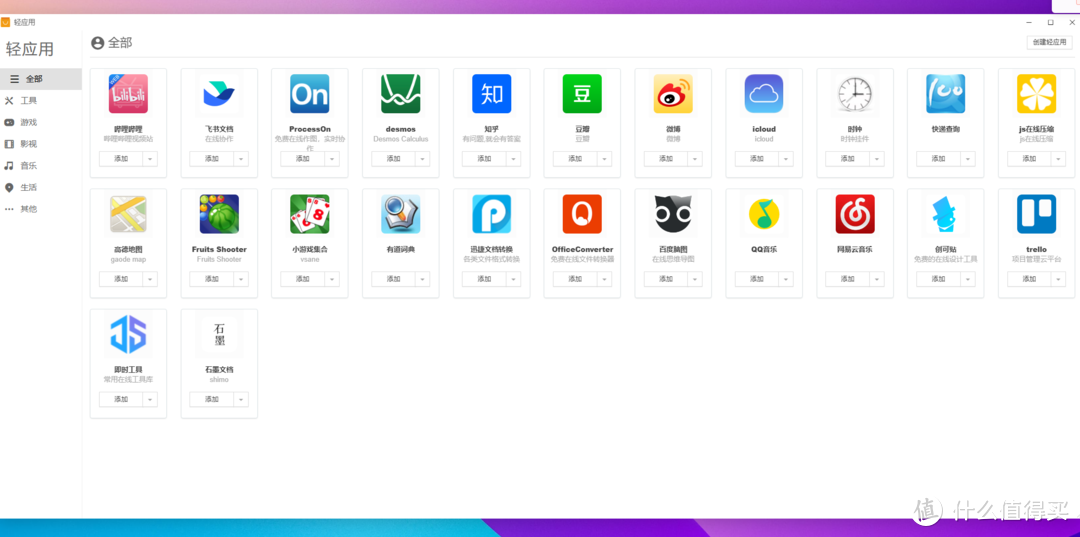The height and width of the screenshot is (537, 1080).
Task: Add the 微博 app via 添加
Action: coord(666,159)
